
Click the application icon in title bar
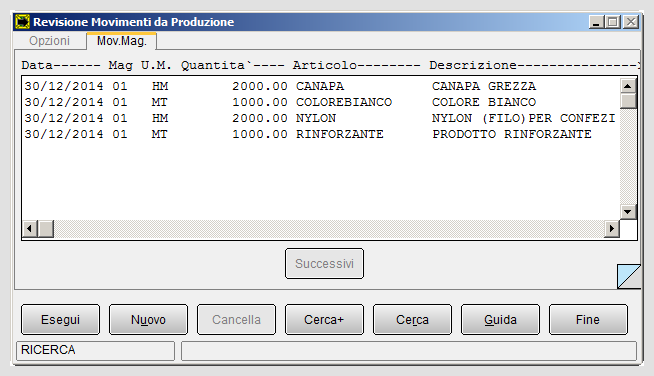22,22
